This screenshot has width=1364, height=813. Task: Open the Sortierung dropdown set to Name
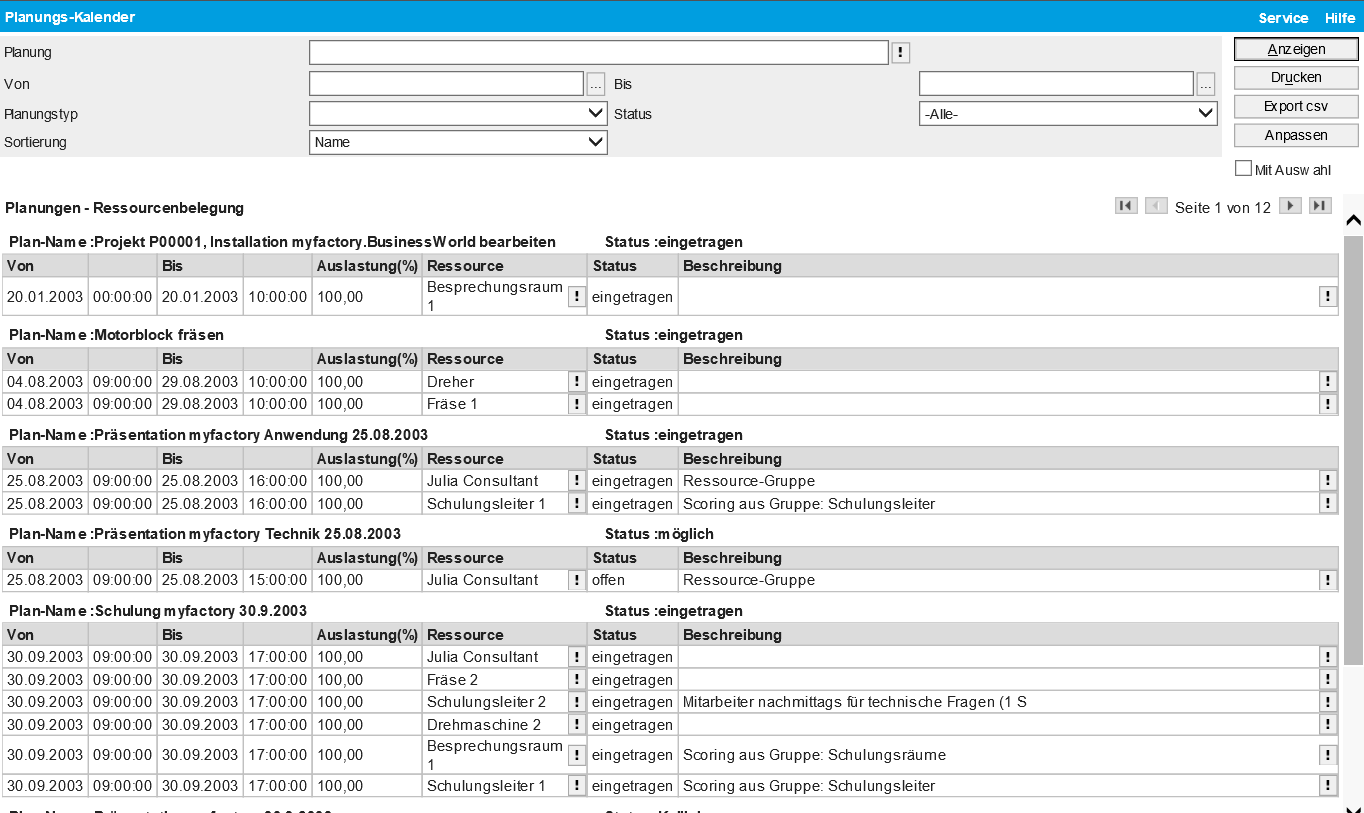(458, 142)
